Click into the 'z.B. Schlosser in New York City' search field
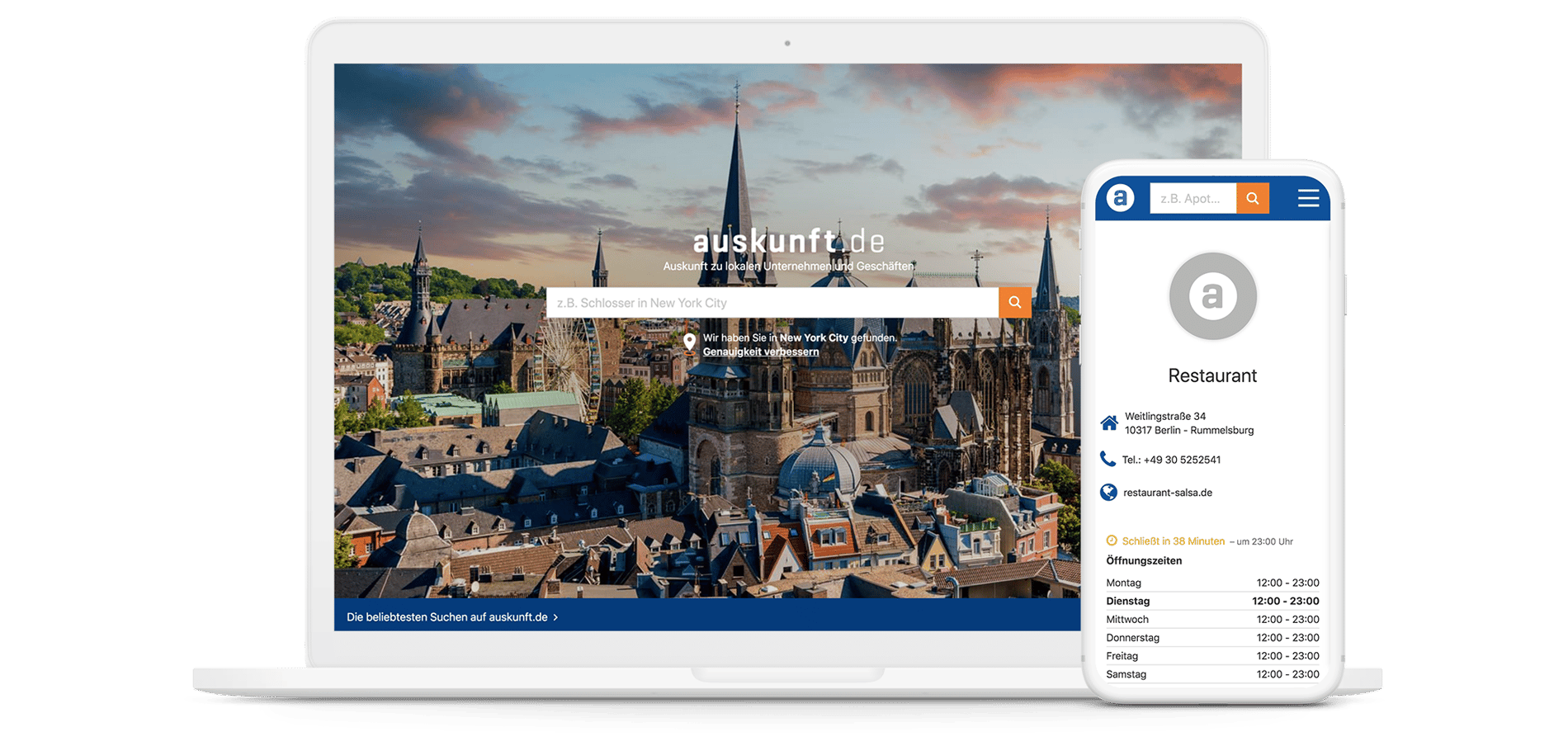The image size is (1568, 746). coord(772,303)
